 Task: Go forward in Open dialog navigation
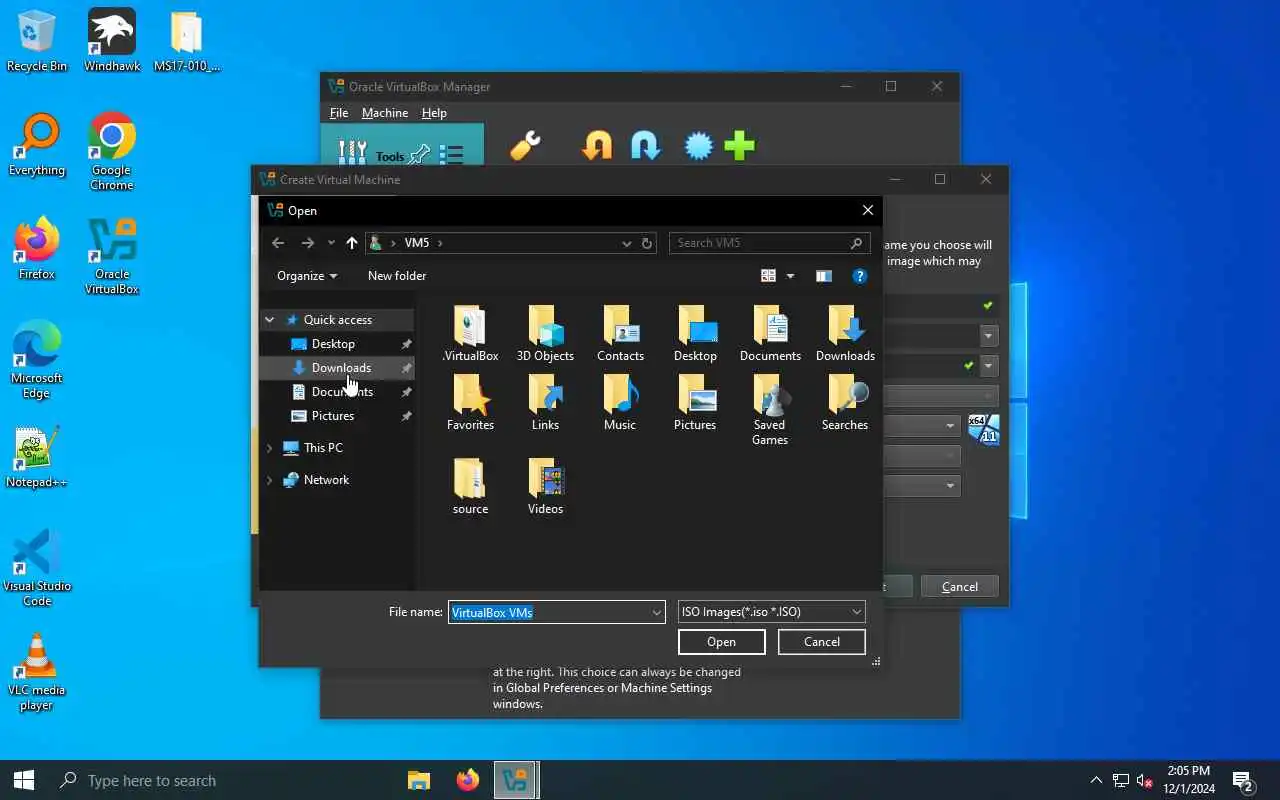point(308,243)
